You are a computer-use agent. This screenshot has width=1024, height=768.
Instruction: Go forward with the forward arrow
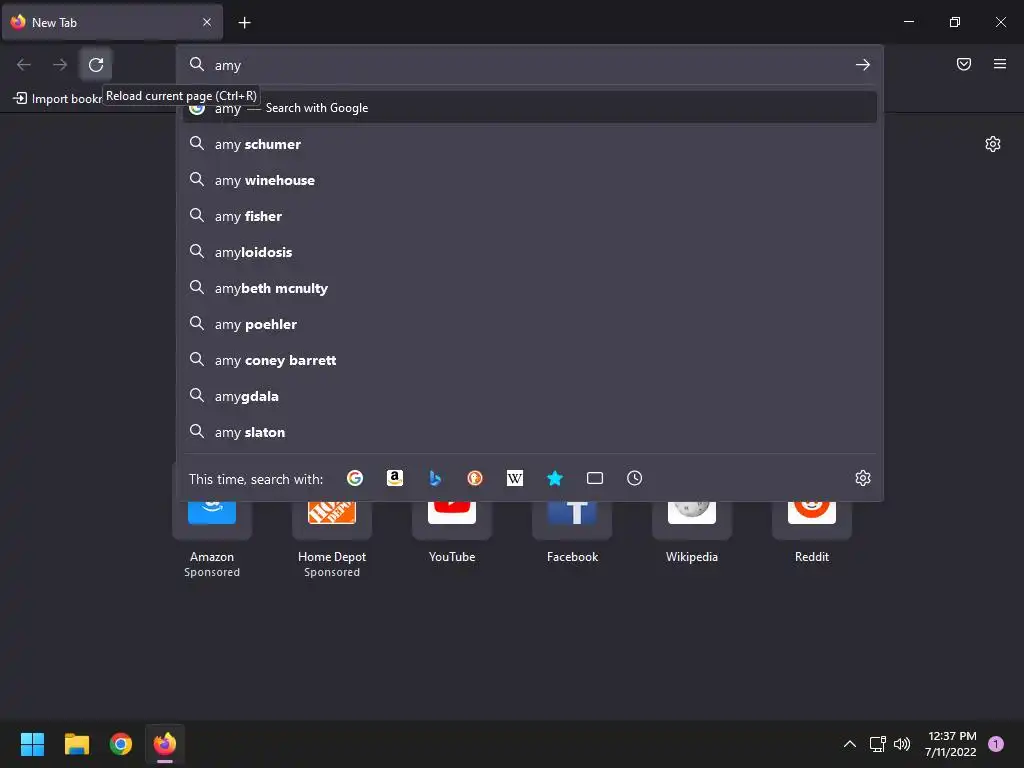click(x=60, y=65)
